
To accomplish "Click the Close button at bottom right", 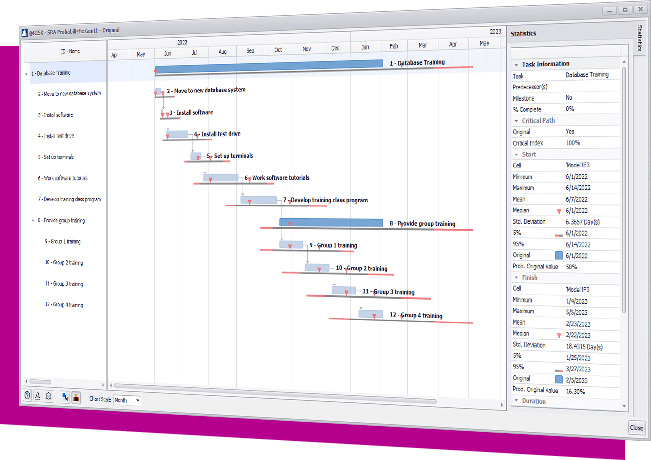I will click(636, 427).
